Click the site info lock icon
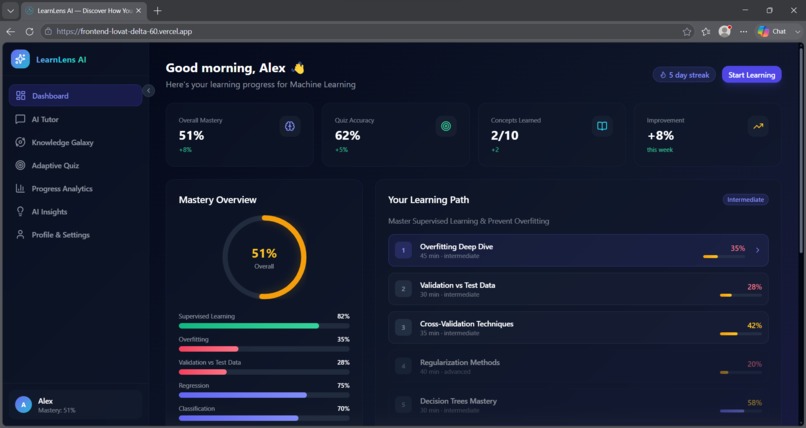The image size is (806, 428). point(48,31)
